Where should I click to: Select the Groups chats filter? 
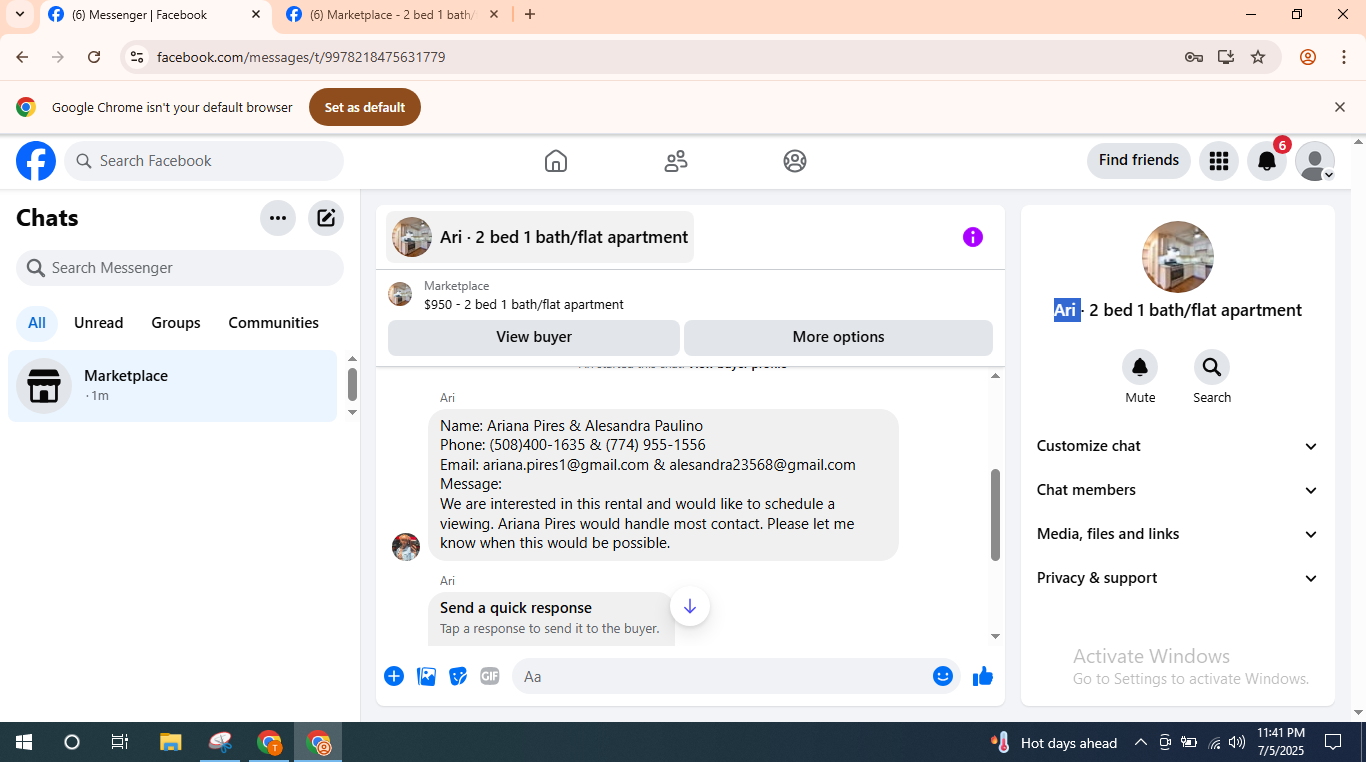tap(176, 323)
